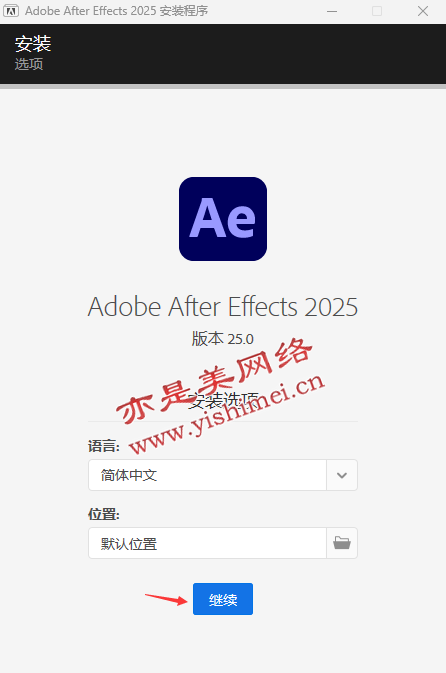
Task: Click the 默认位置 location field
Action: [207, 543]
